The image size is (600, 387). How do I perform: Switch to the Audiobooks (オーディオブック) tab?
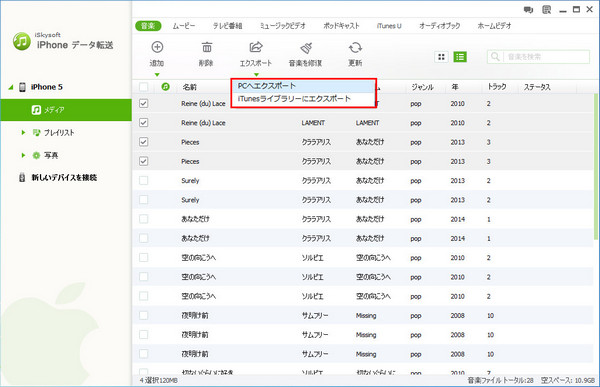tap(440, 26)
